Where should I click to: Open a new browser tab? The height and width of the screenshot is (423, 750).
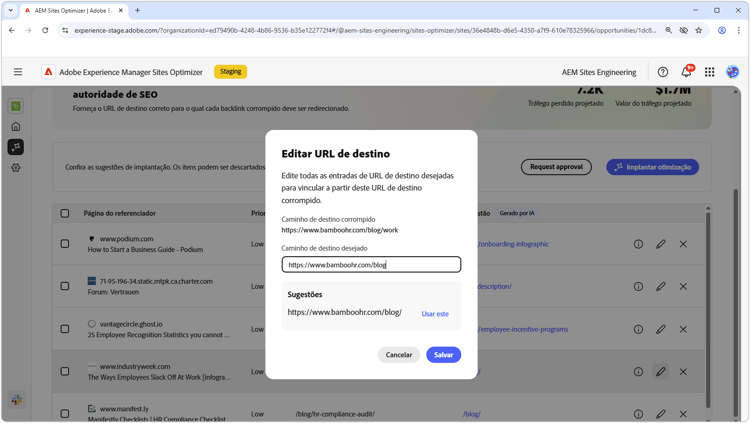coord(137,10)
